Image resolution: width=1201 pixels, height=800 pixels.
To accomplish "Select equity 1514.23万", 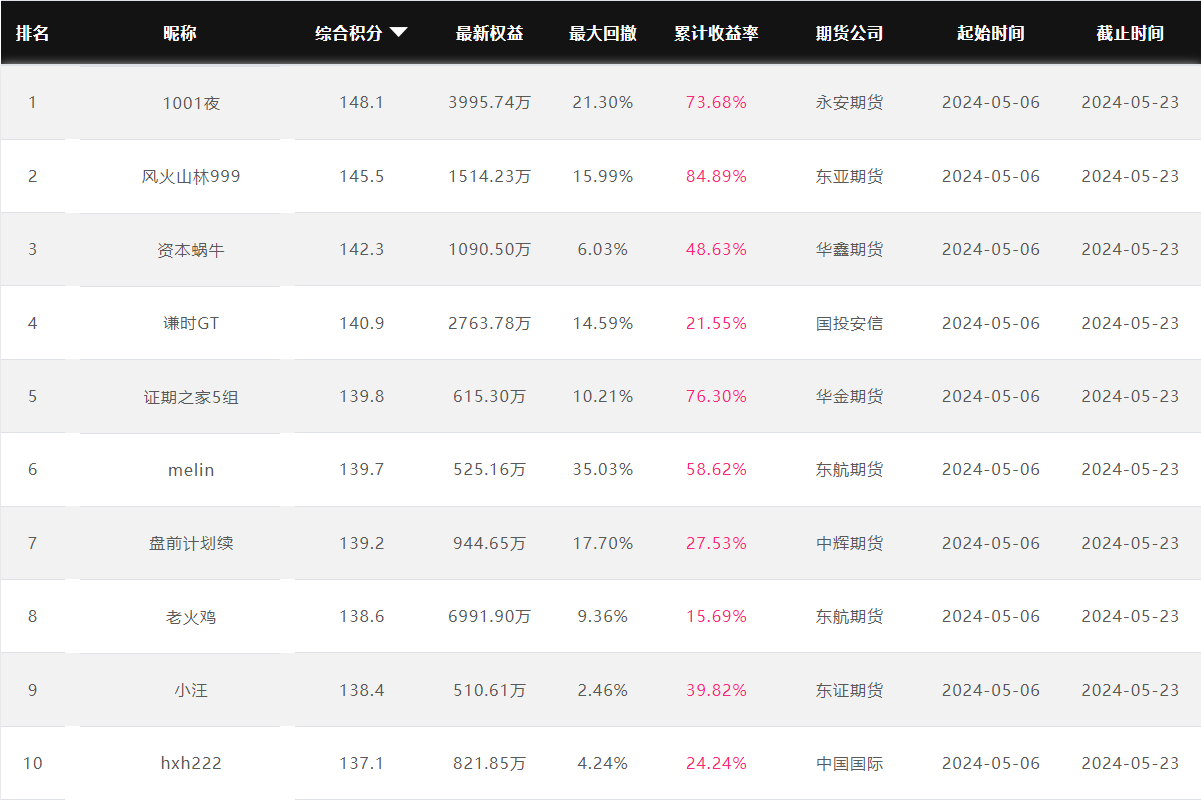I will point(489,176).
